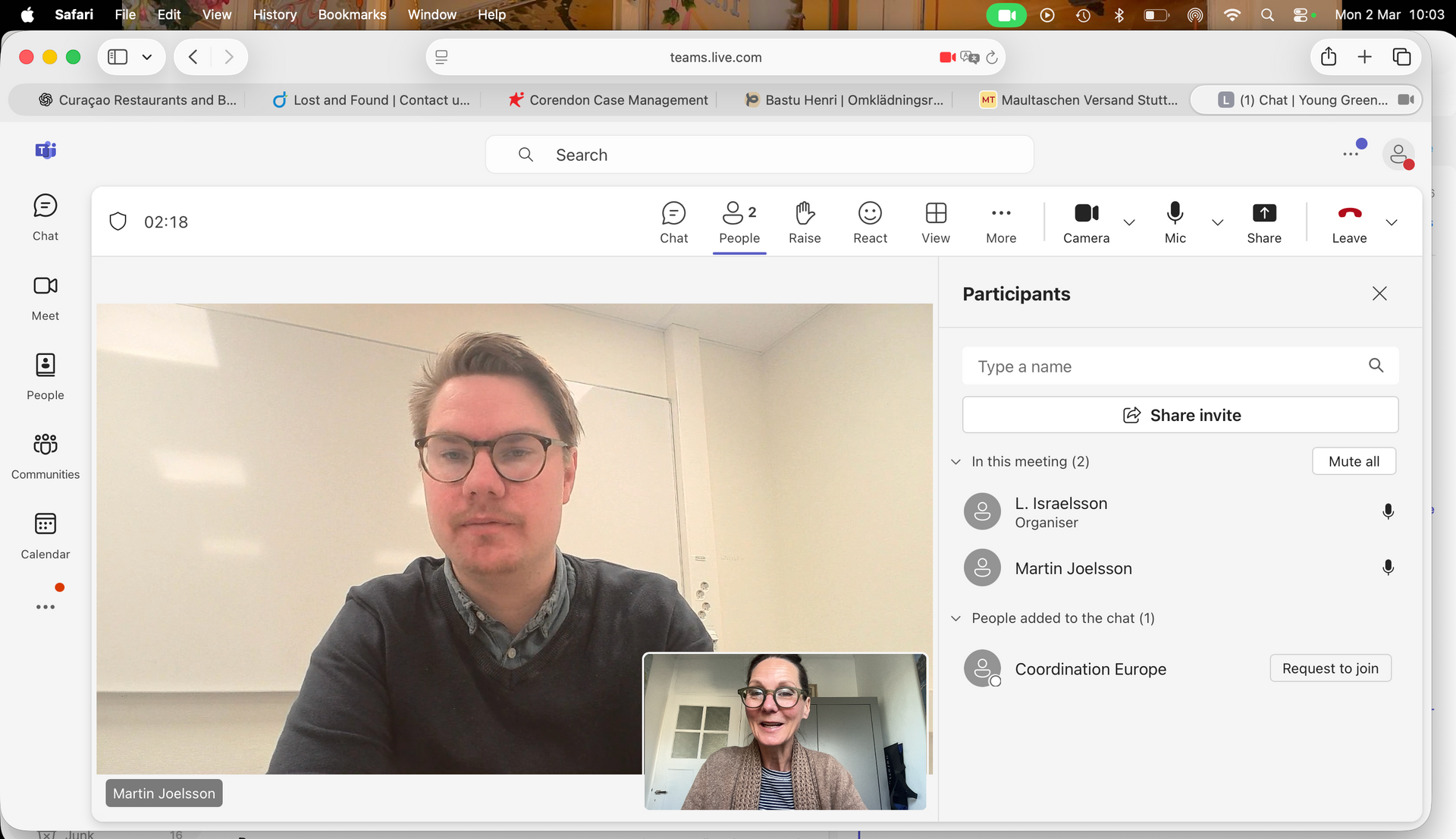Mute the Mic in meeting toolbar
This screenshot has height=839, width=1456.
(x=1175, y=222)
